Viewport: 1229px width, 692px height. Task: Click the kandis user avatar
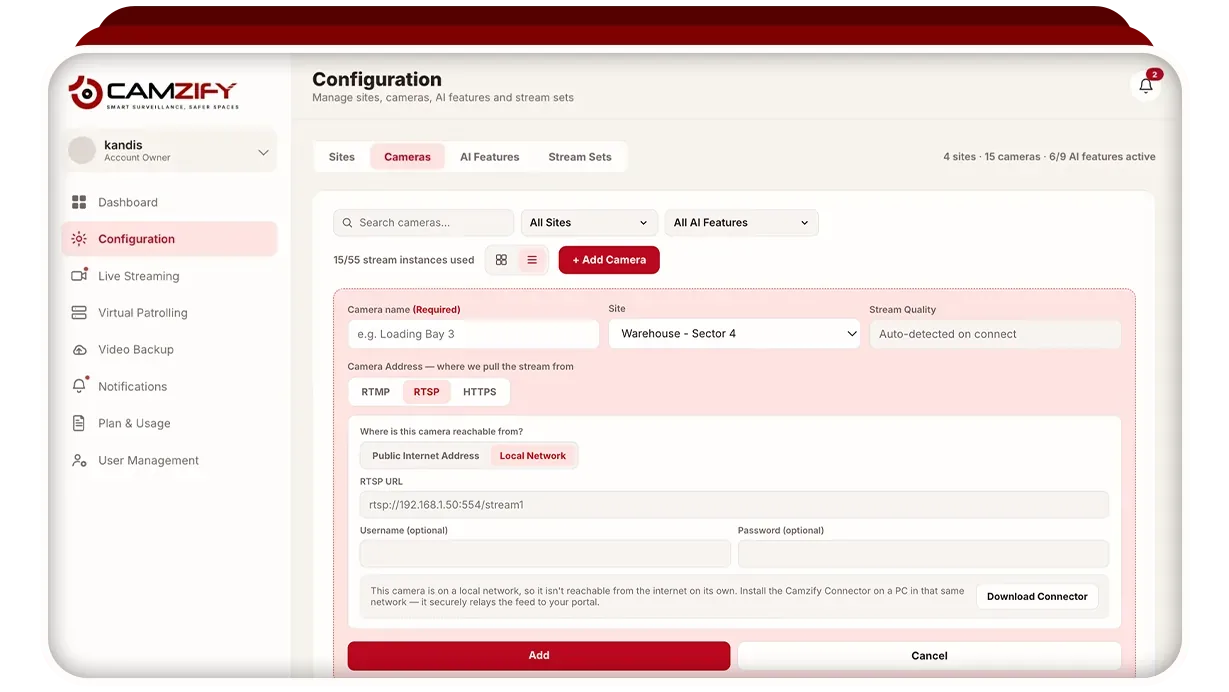pyautogui.click(x=82, y=151)
